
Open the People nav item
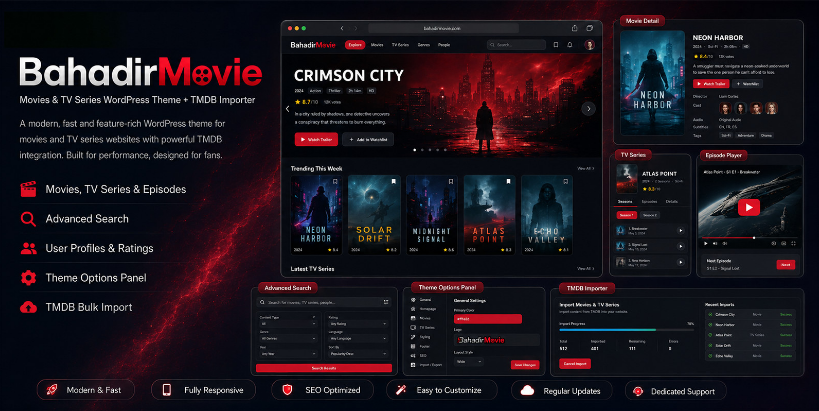pos(444,45)
